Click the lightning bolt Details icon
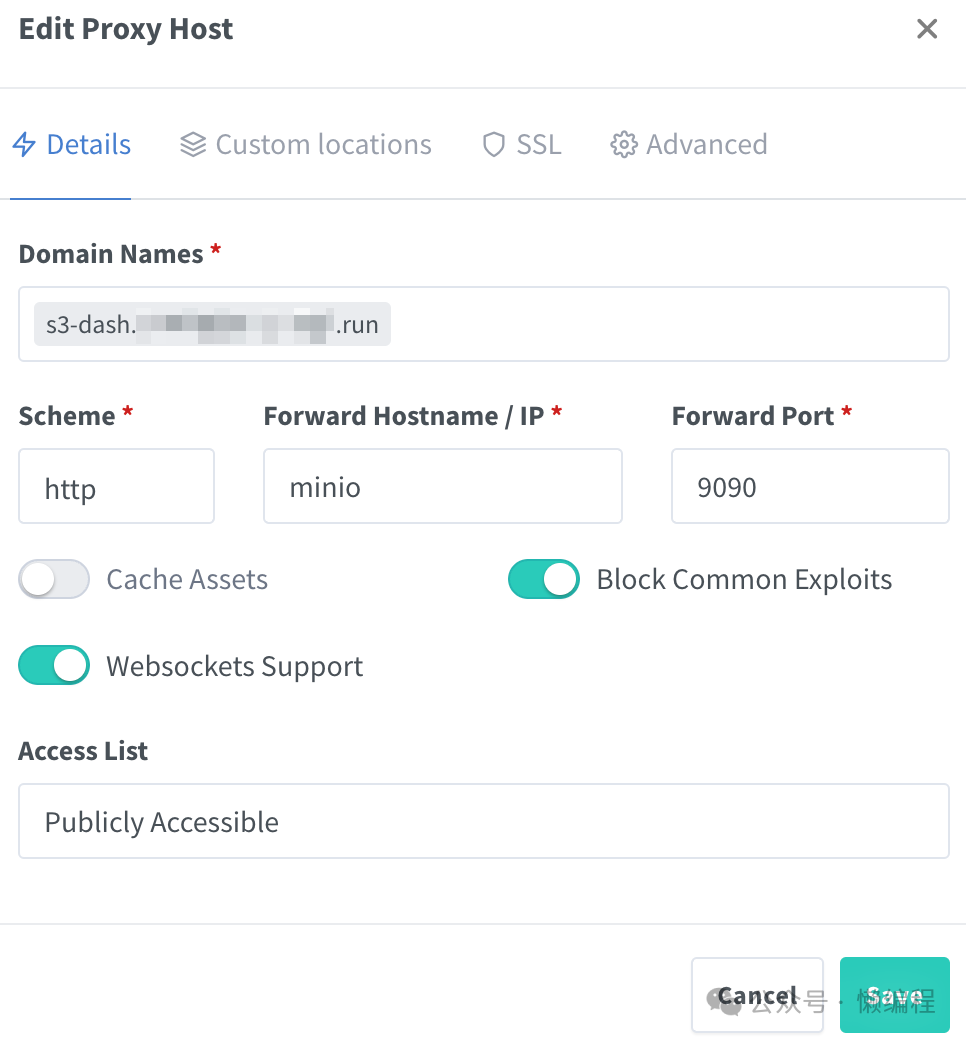This screenshot has height=1040, width=966. click(x=25, y=145)
